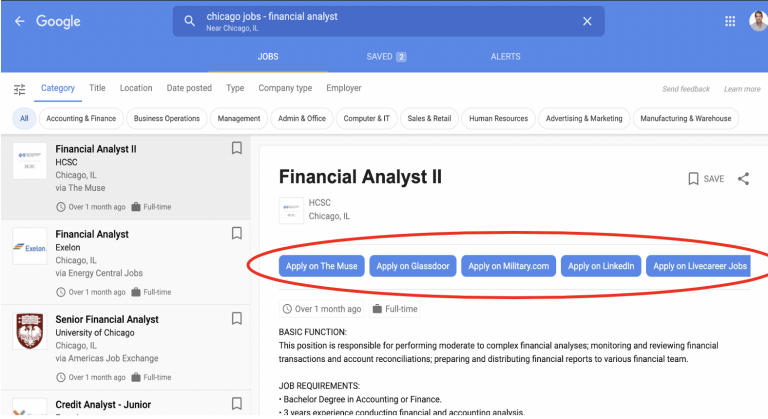This screenshot has height=419, width=768.
Task: Select the Employer filter tab
Action: coord(344,88)
